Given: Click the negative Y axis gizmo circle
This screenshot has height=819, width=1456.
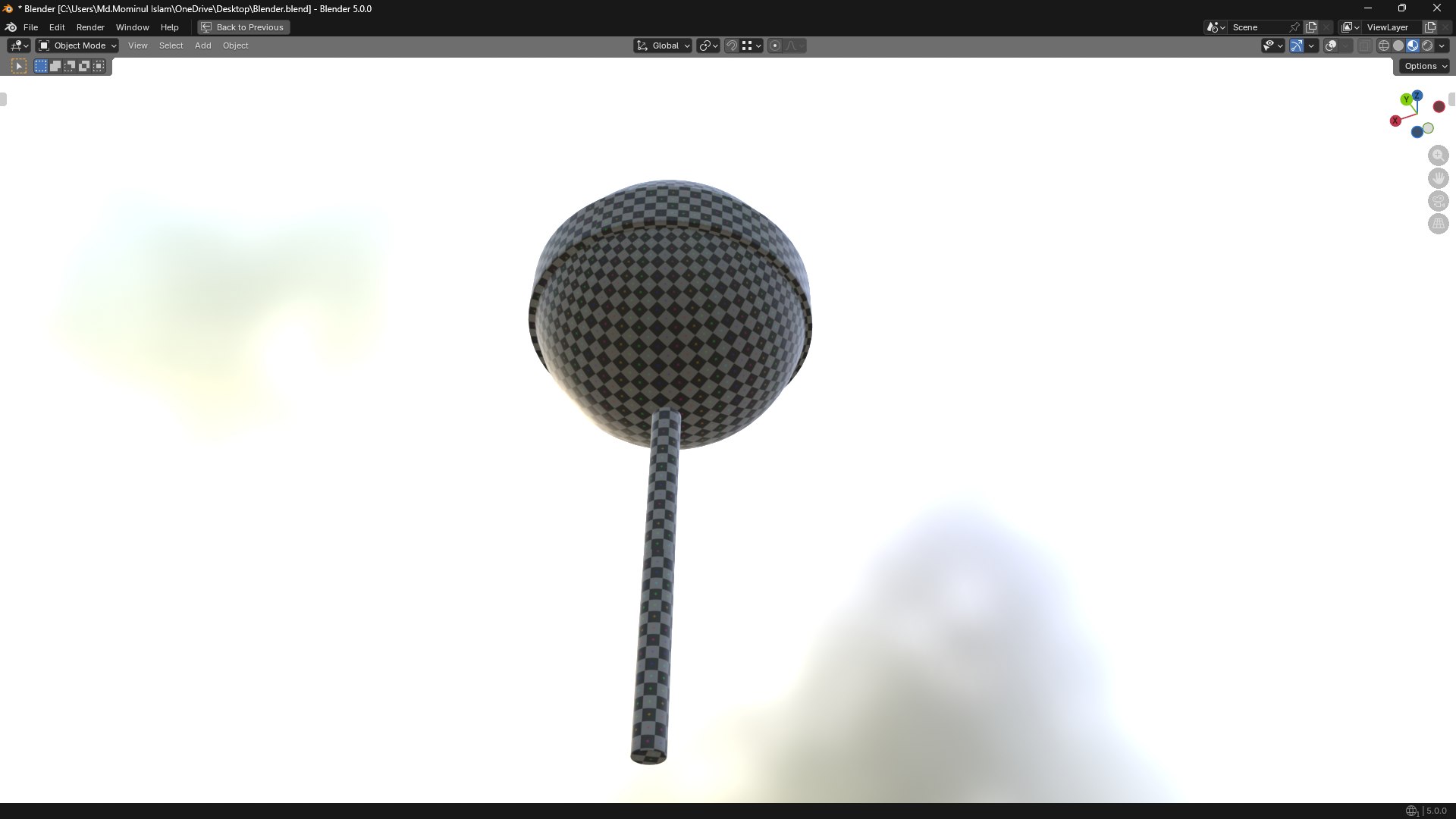Looking at the screenshot, I should (1428, 128).
